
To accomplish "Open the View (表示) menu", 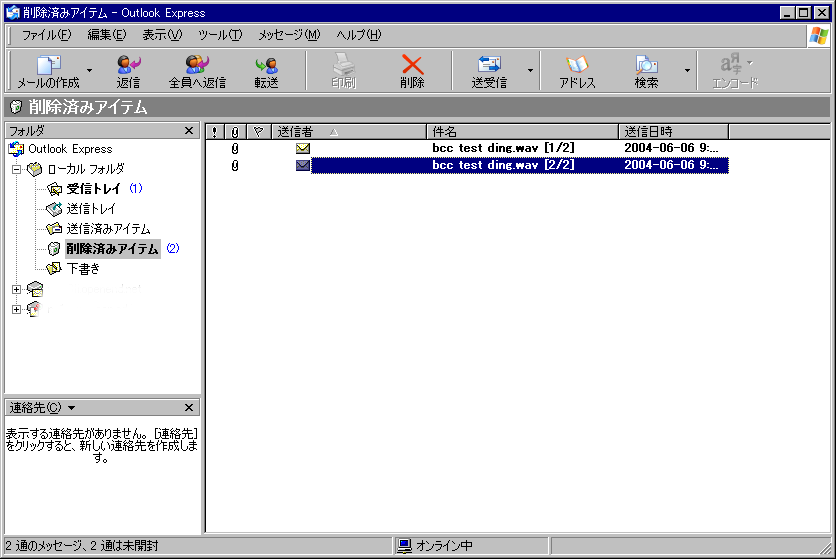I will tap(162, 35).
